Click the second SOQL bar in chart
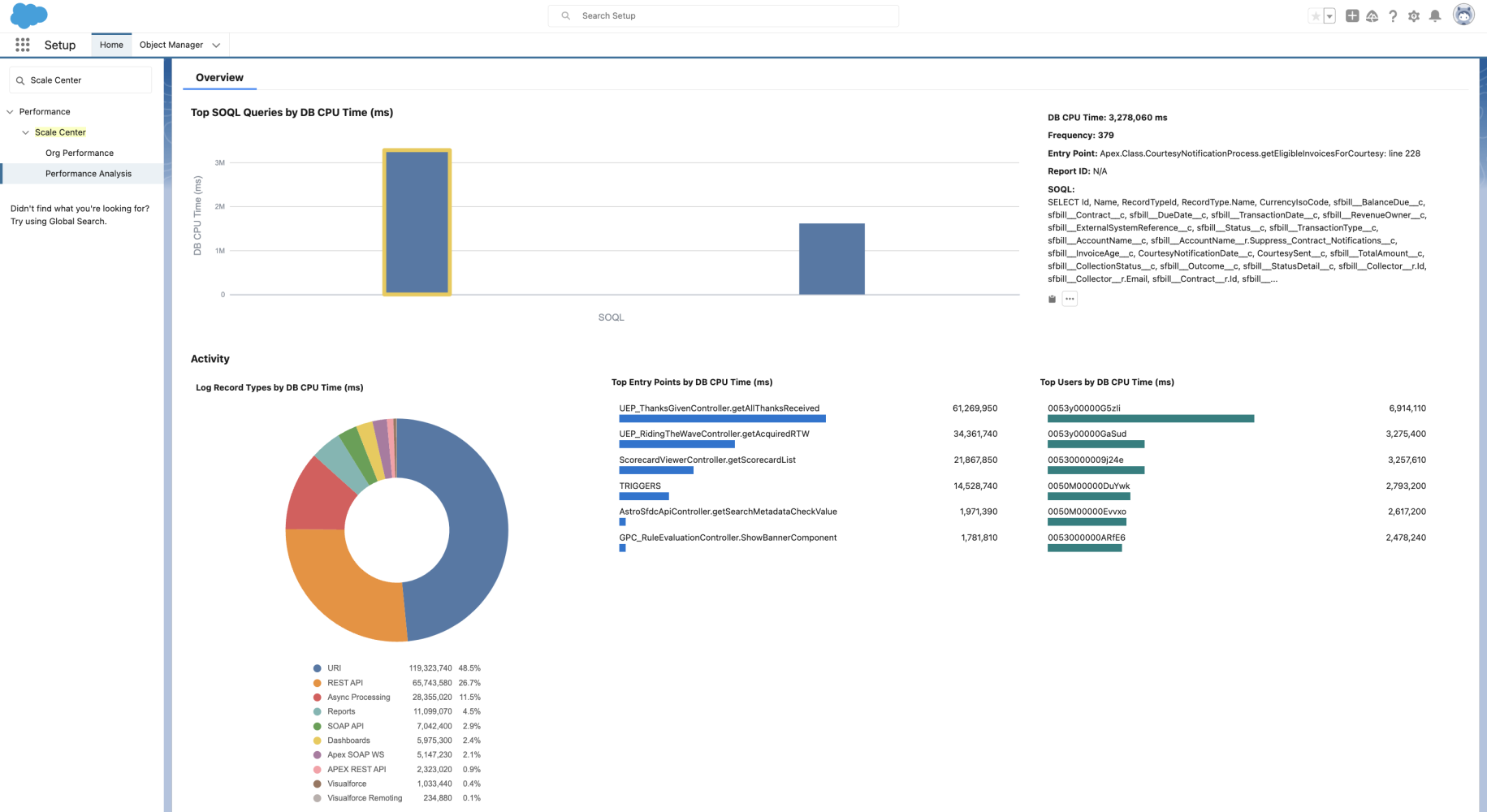1487x812 pixels. click(832, 258)
